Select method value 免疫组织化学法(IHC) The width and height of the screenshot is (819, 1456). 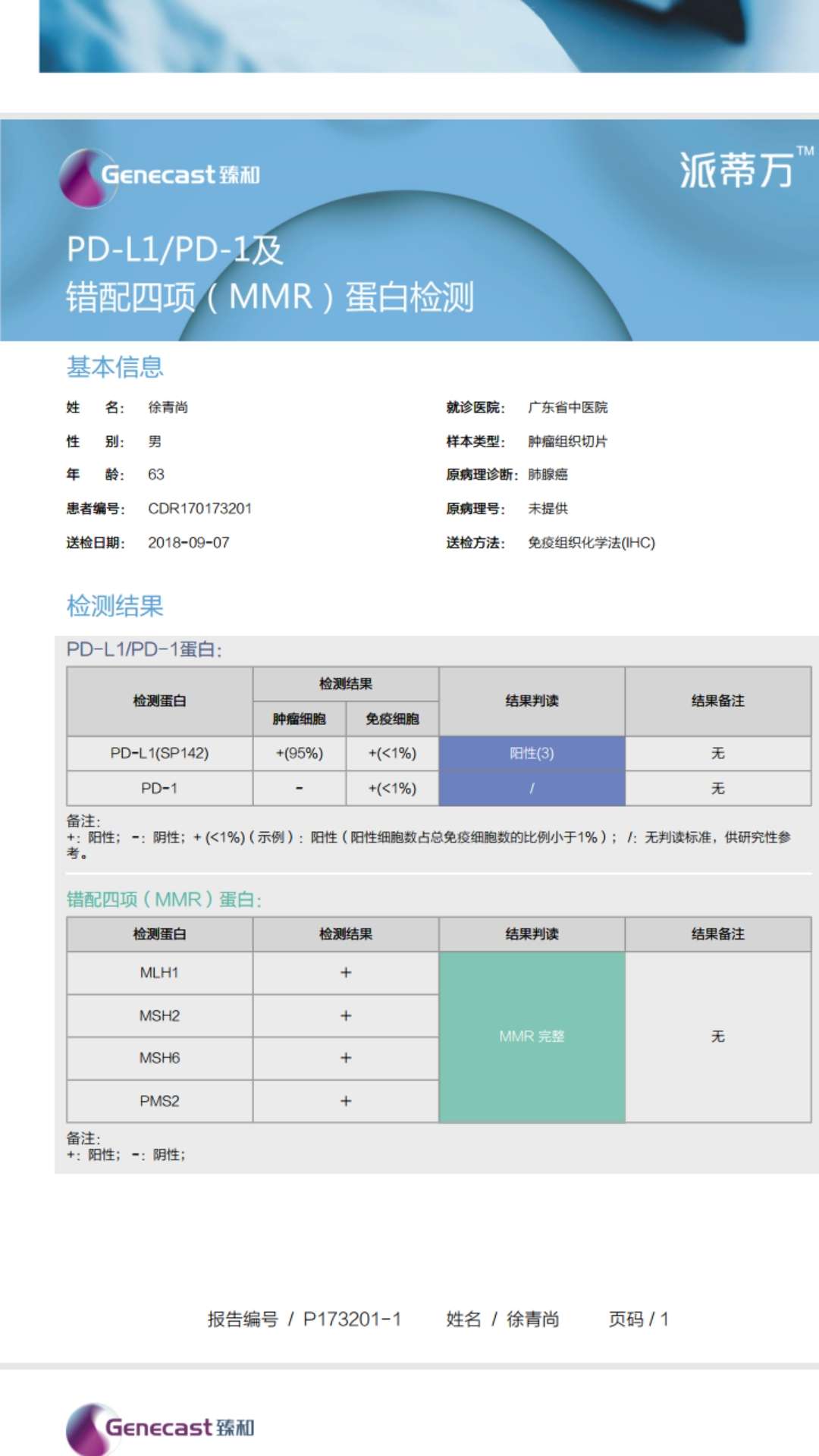[591, 543]
